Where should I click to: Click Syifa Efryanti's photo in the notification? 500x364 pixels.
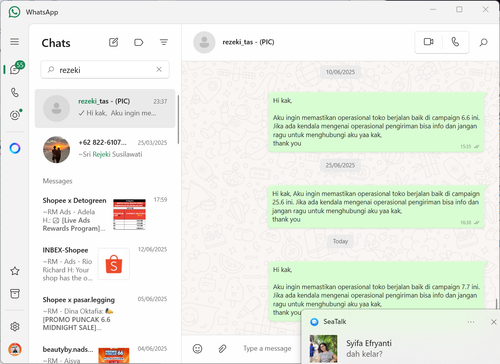click(323, 349)
